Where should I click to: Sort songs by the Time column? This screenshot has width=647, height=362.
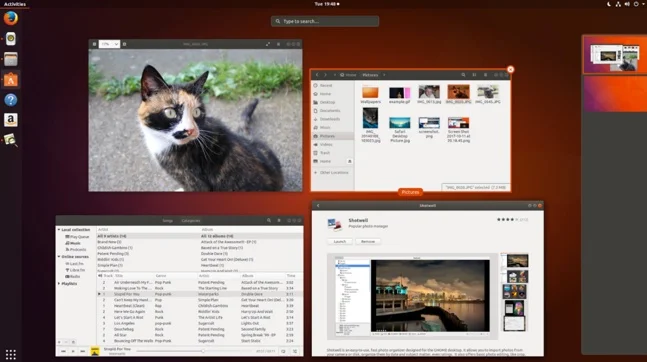click(x=291, y=276)
